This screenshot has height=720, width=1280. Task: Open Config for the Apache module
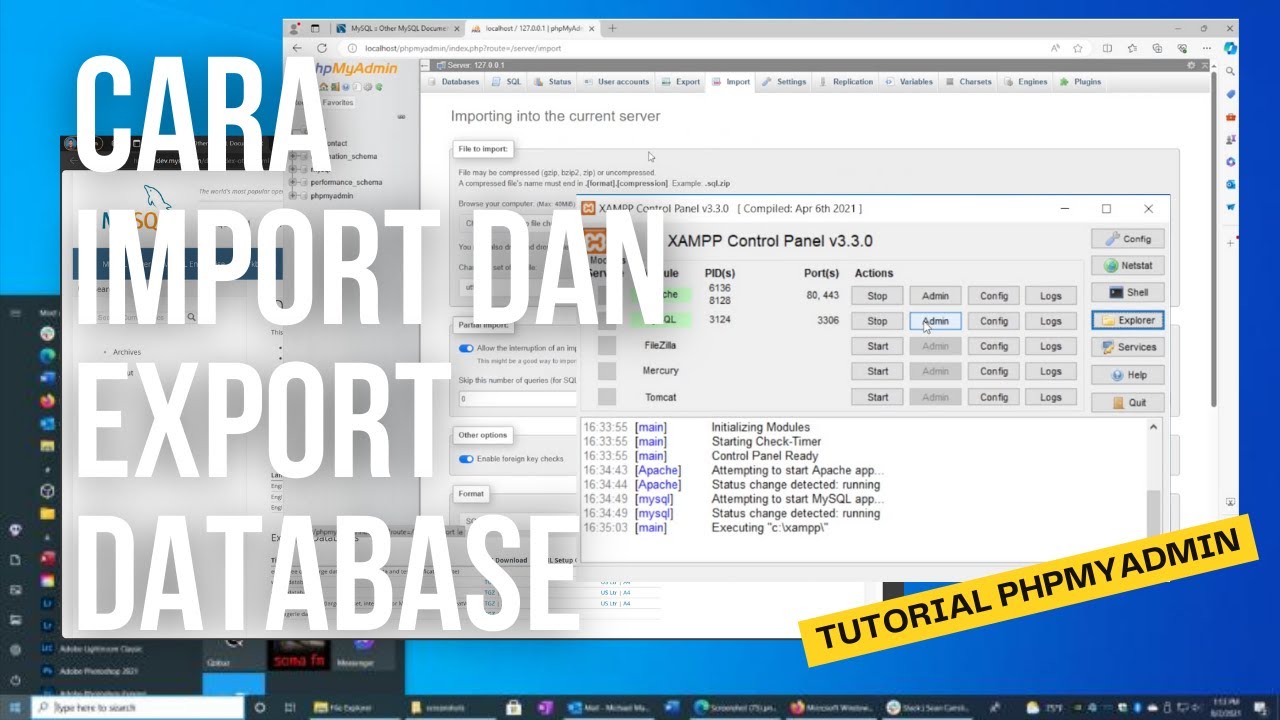click(993, 296)
